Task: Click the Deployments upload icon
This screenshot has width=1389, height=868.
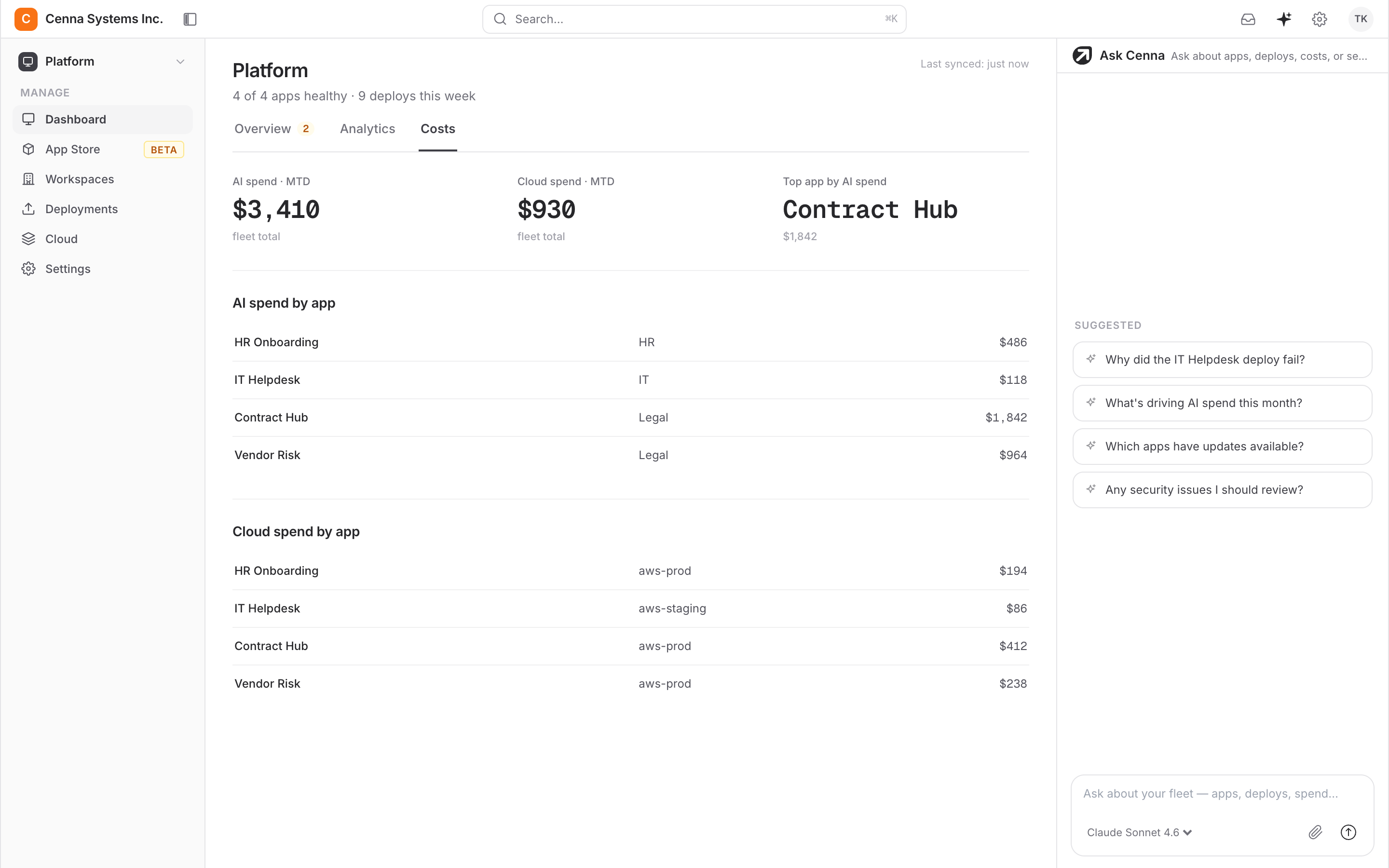Action: click(x=28, y=209)
